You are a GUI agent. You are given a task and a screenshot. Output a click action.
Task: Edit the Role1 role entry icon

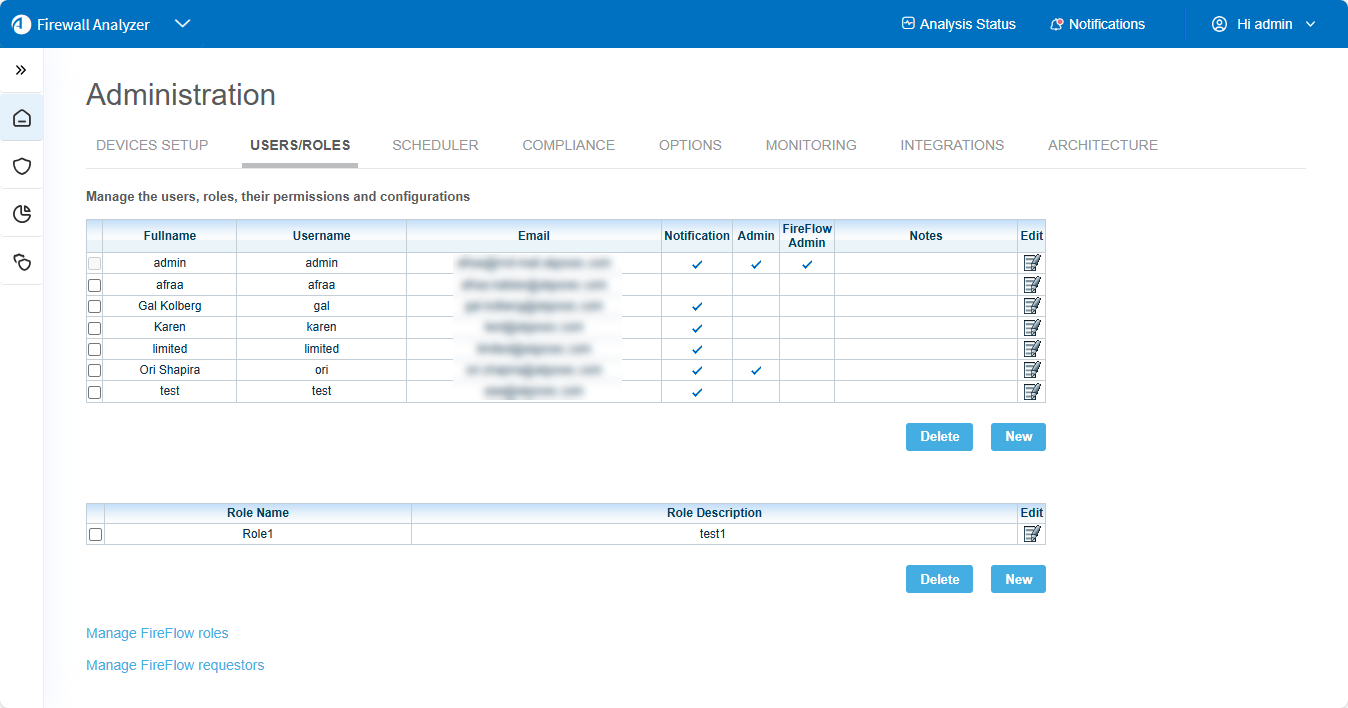pos(1032,534)
